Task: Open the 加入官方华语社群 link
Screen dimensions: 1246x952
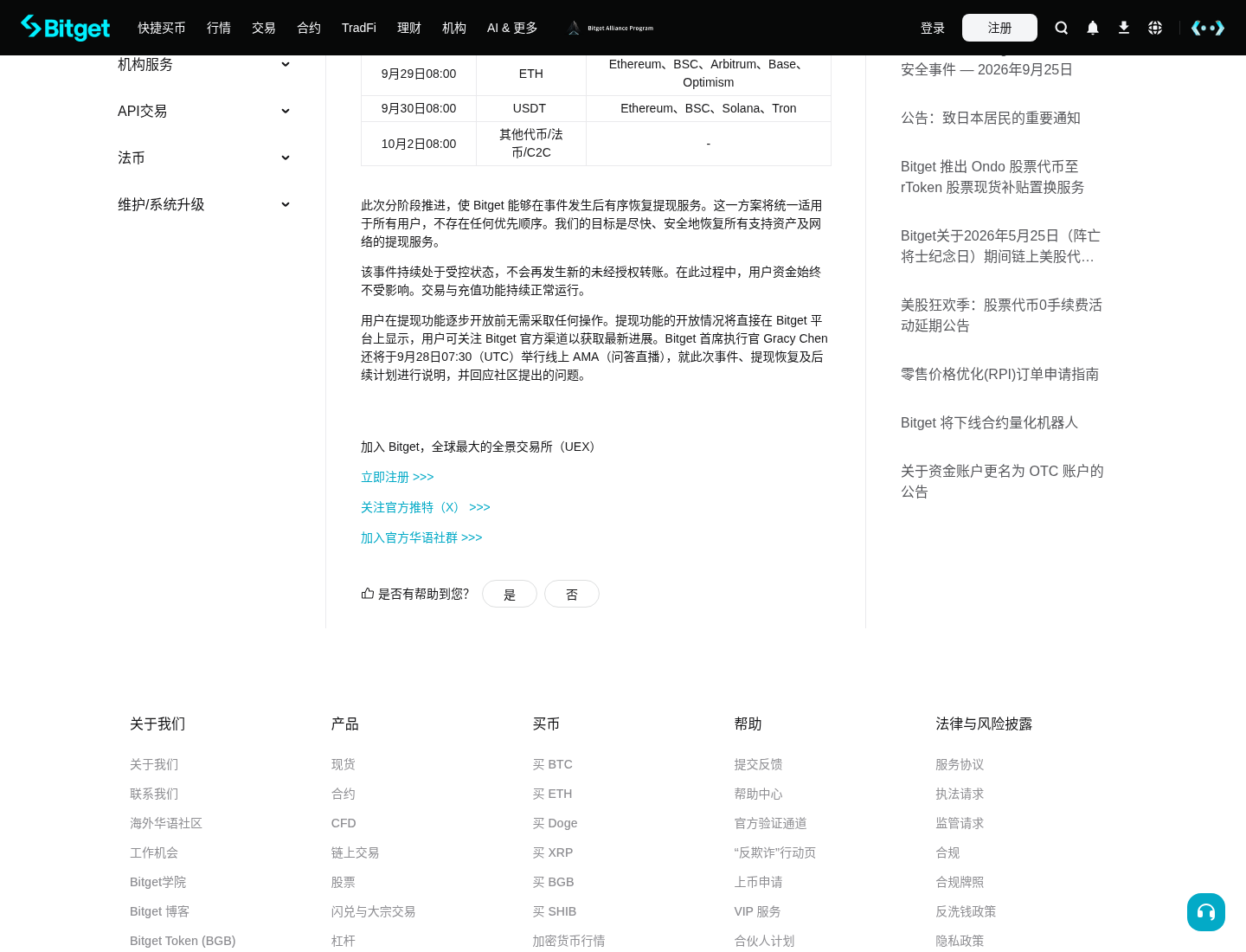Action: tap(421, 537)
